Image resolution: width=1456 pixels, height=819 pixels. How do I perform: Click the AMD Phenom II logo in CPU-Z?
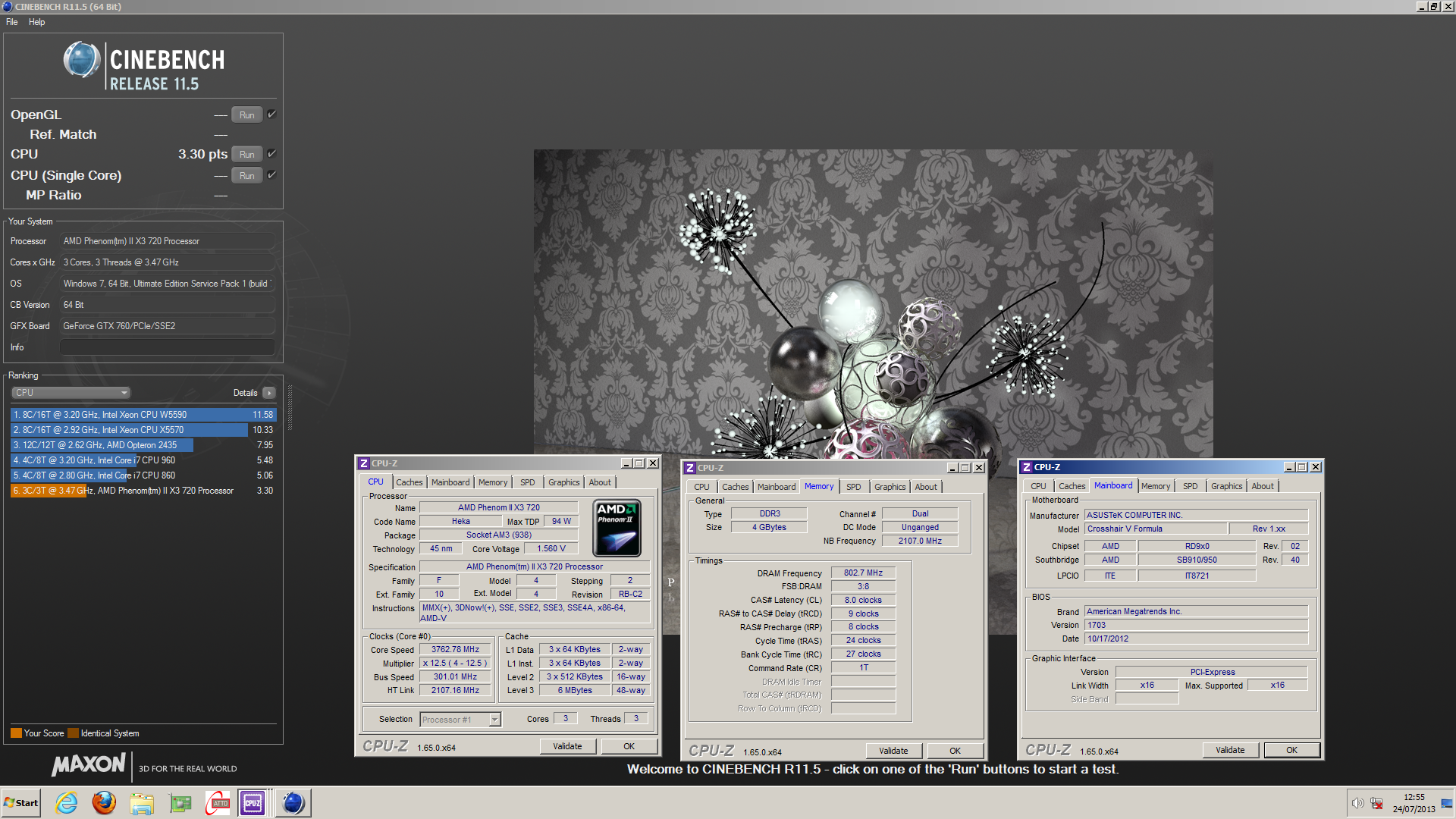click(x=617, y=529)
